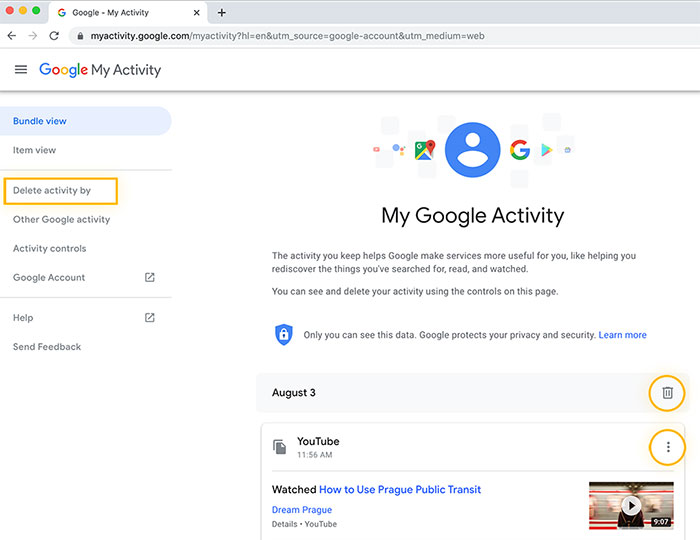Screen dimensions: 700x540
Task: Switch to Bundle view
Action: (85, 121)
